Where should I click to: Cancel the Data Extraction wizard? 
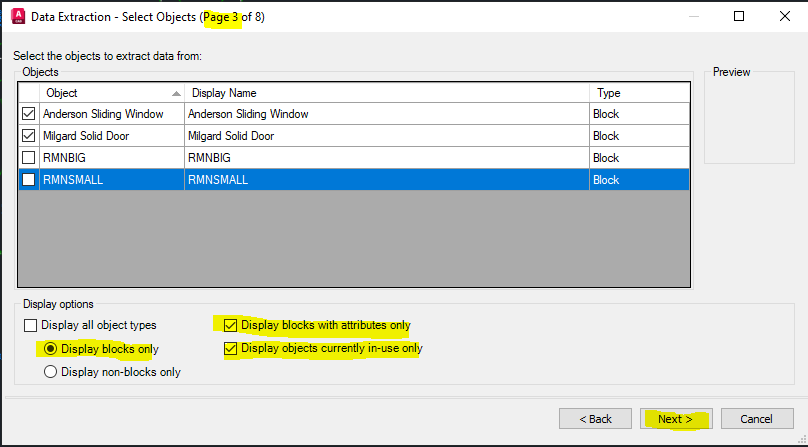click(x=757, y=419)
